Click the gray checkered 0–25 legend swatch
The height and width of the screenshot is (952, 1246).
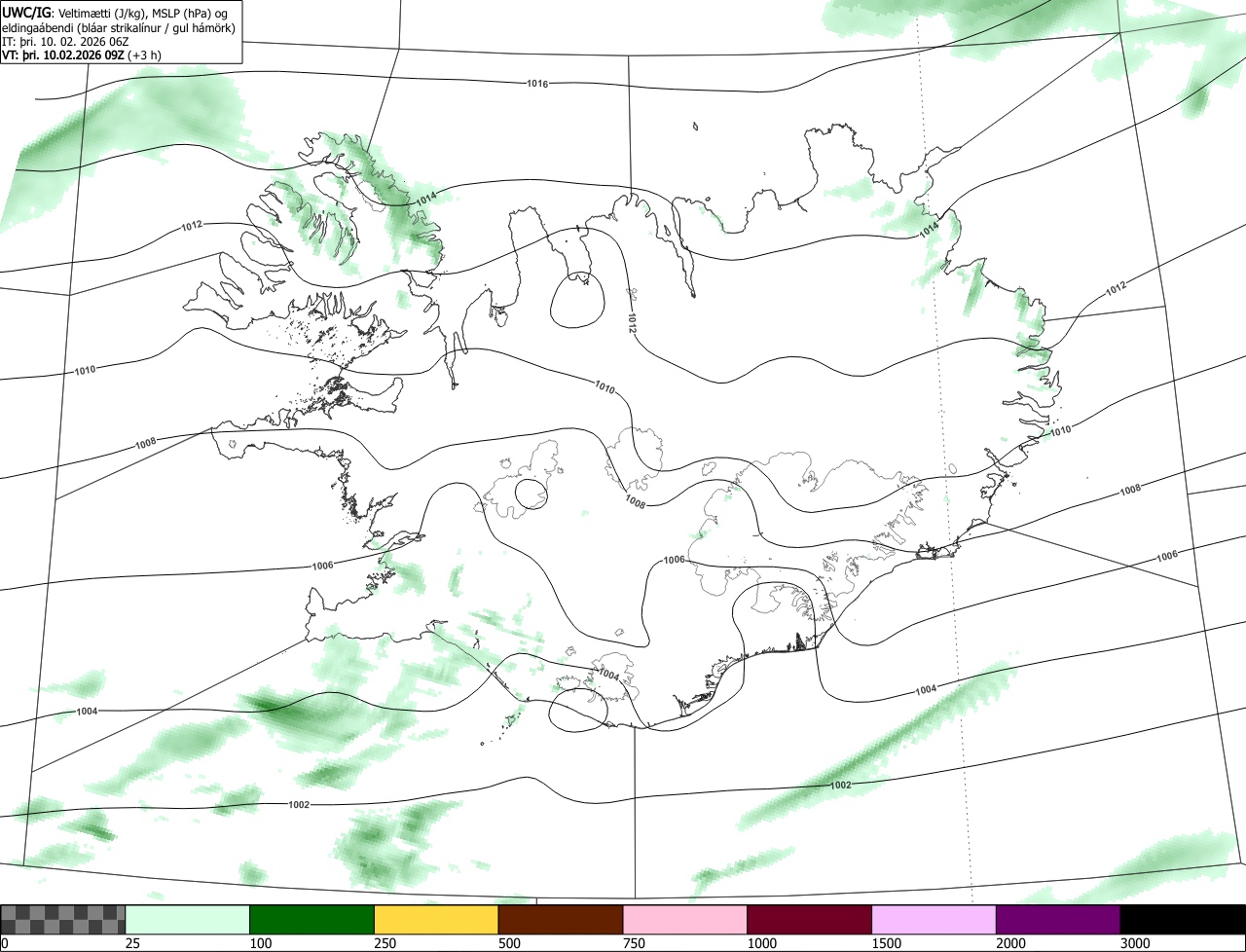63,920
